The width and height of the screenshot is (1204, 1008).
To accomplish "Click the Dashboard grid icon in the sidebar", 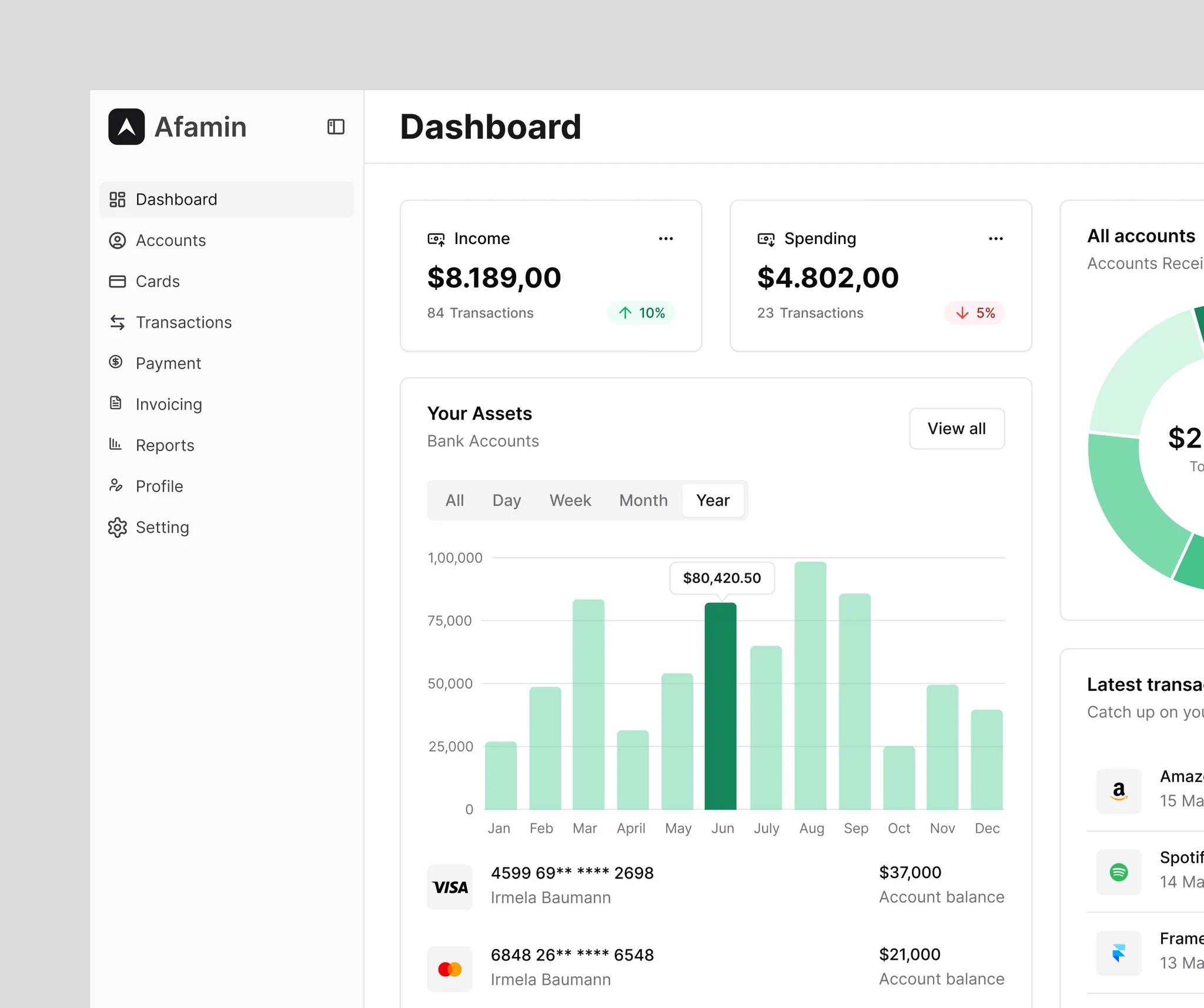I will click(x=118, y=199).
